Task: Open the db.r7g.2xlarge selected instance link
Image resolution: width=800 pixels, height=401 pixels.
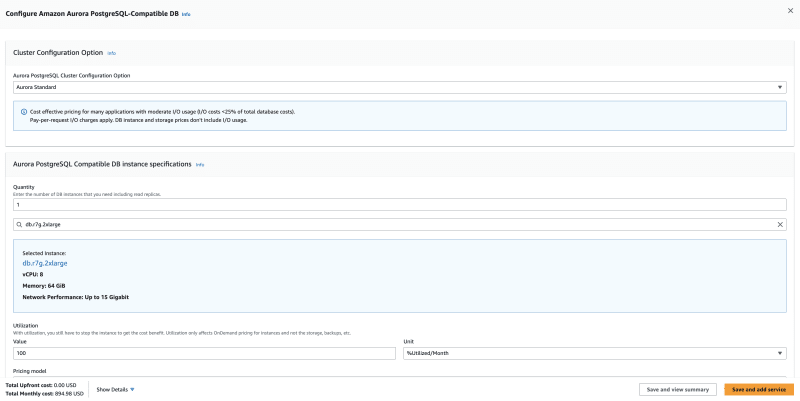Action: [45, 263]
